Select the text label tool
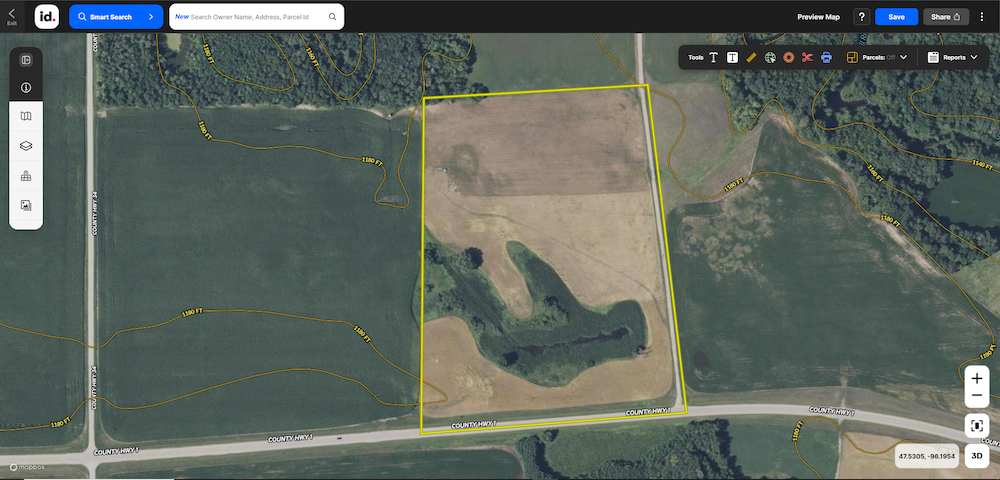Viewport: 1000px width, 480px height. (x=714, y=58)
